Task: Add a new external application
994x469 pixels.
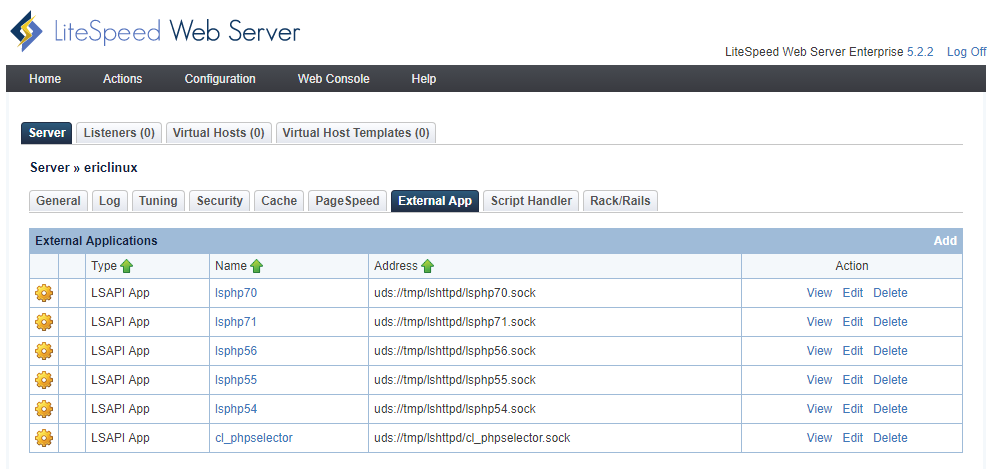Action: [944, 241]
